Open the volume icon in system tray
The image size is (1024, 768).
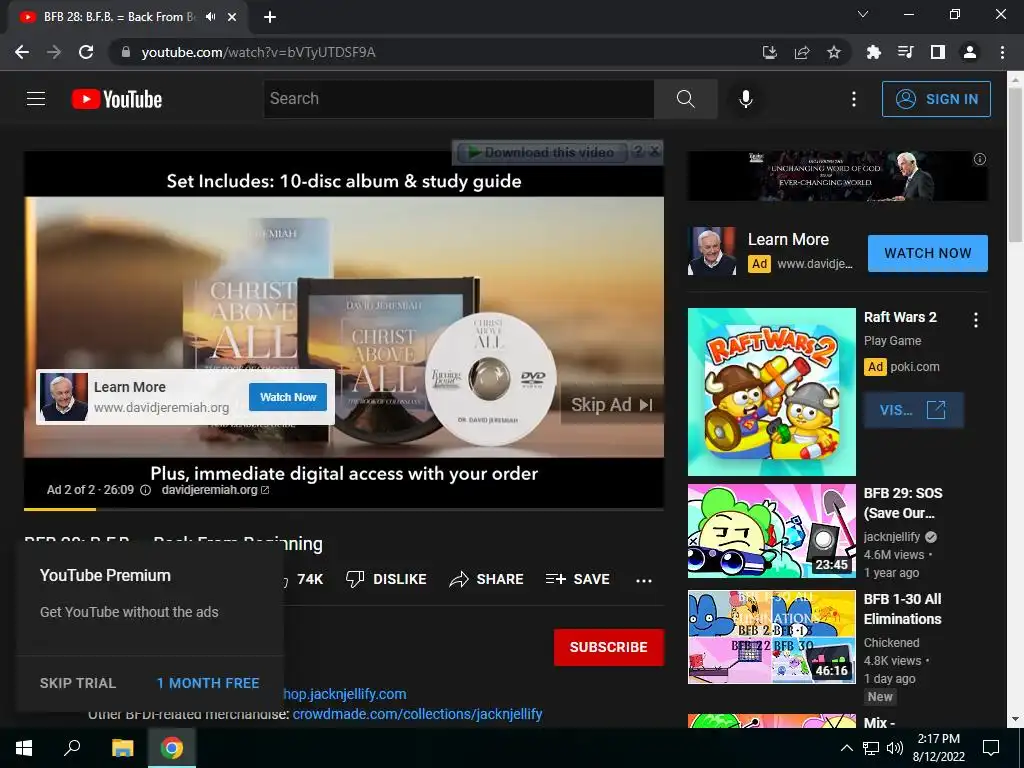click(x=895, y=748)
